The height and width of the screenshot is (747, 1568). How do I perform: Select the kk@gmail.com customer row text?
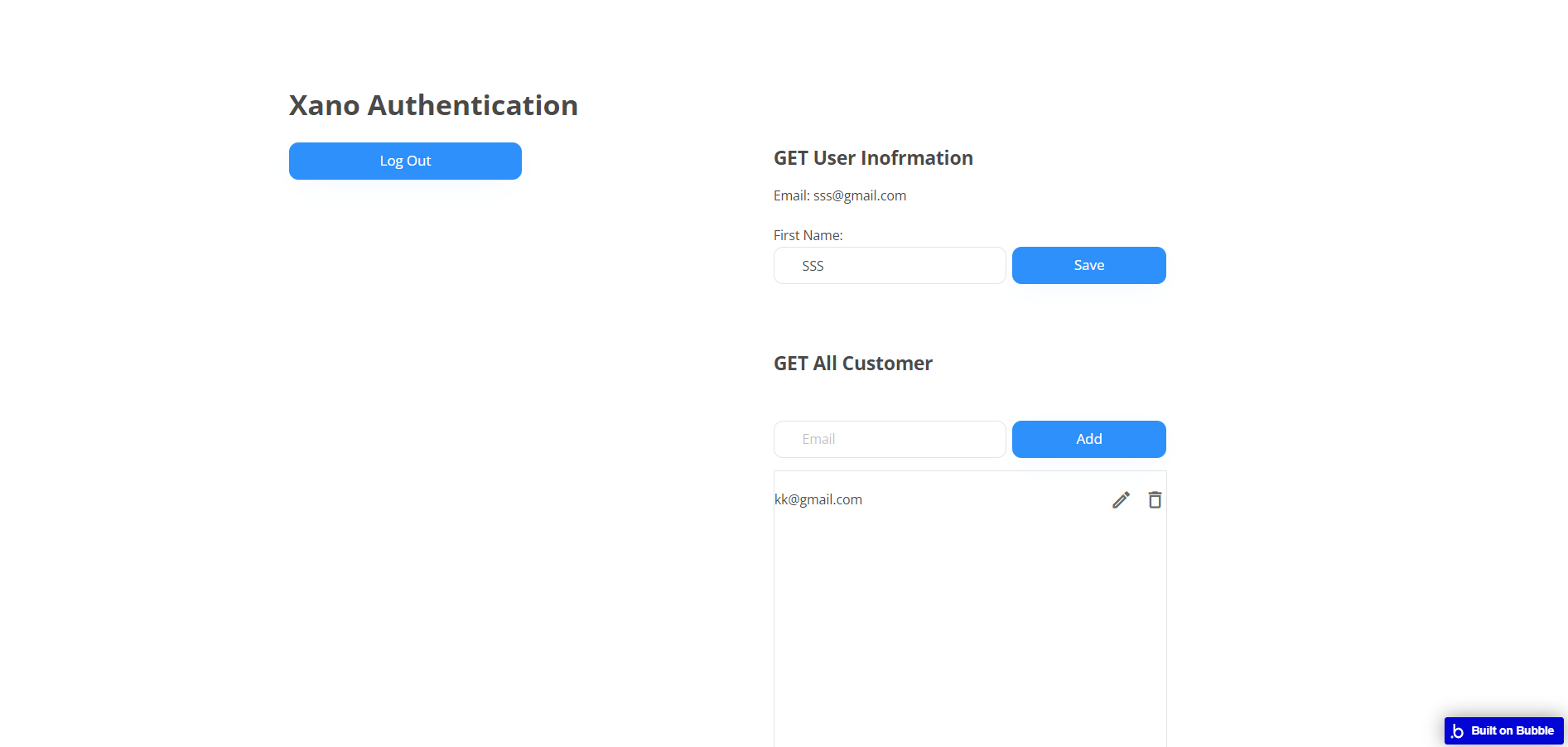pyautogui.click(x=818, y=499)
